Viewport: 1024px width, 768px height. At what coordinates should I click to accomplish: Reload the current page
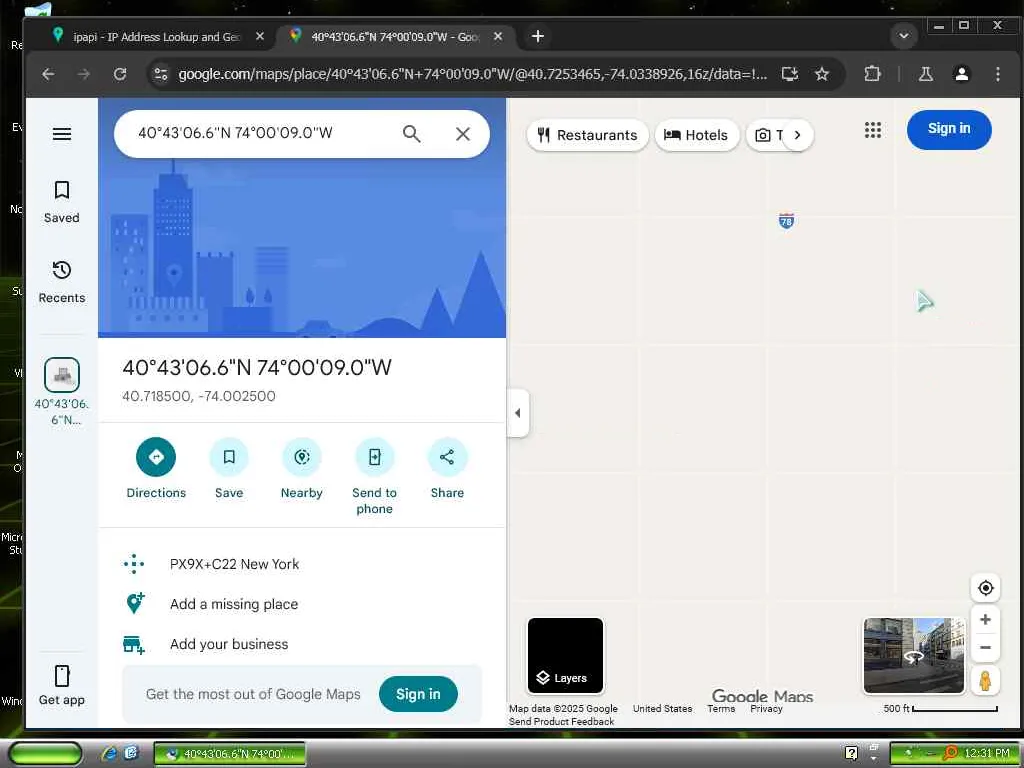pos(120,74)
